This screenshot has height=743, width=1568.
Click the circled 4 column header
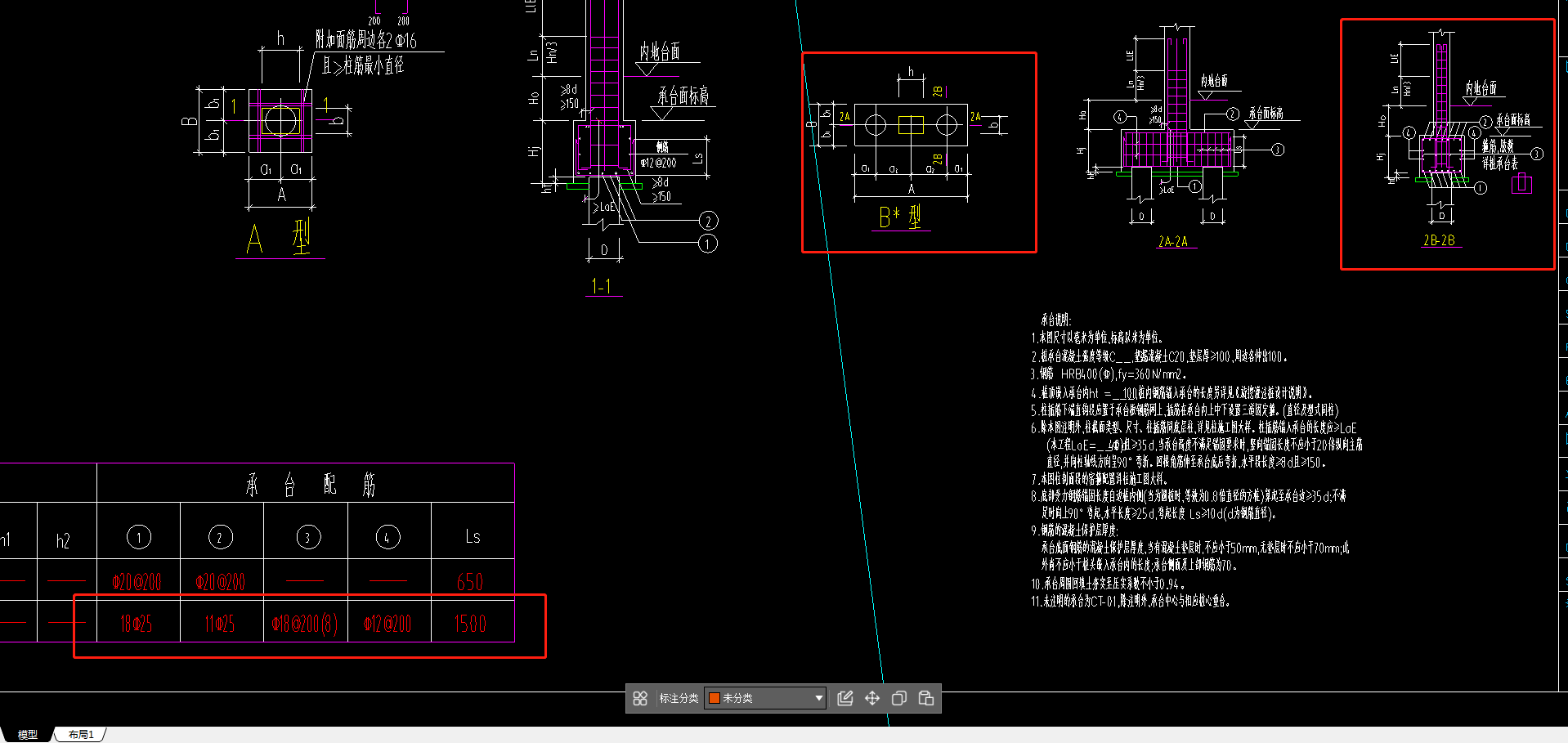388,537
